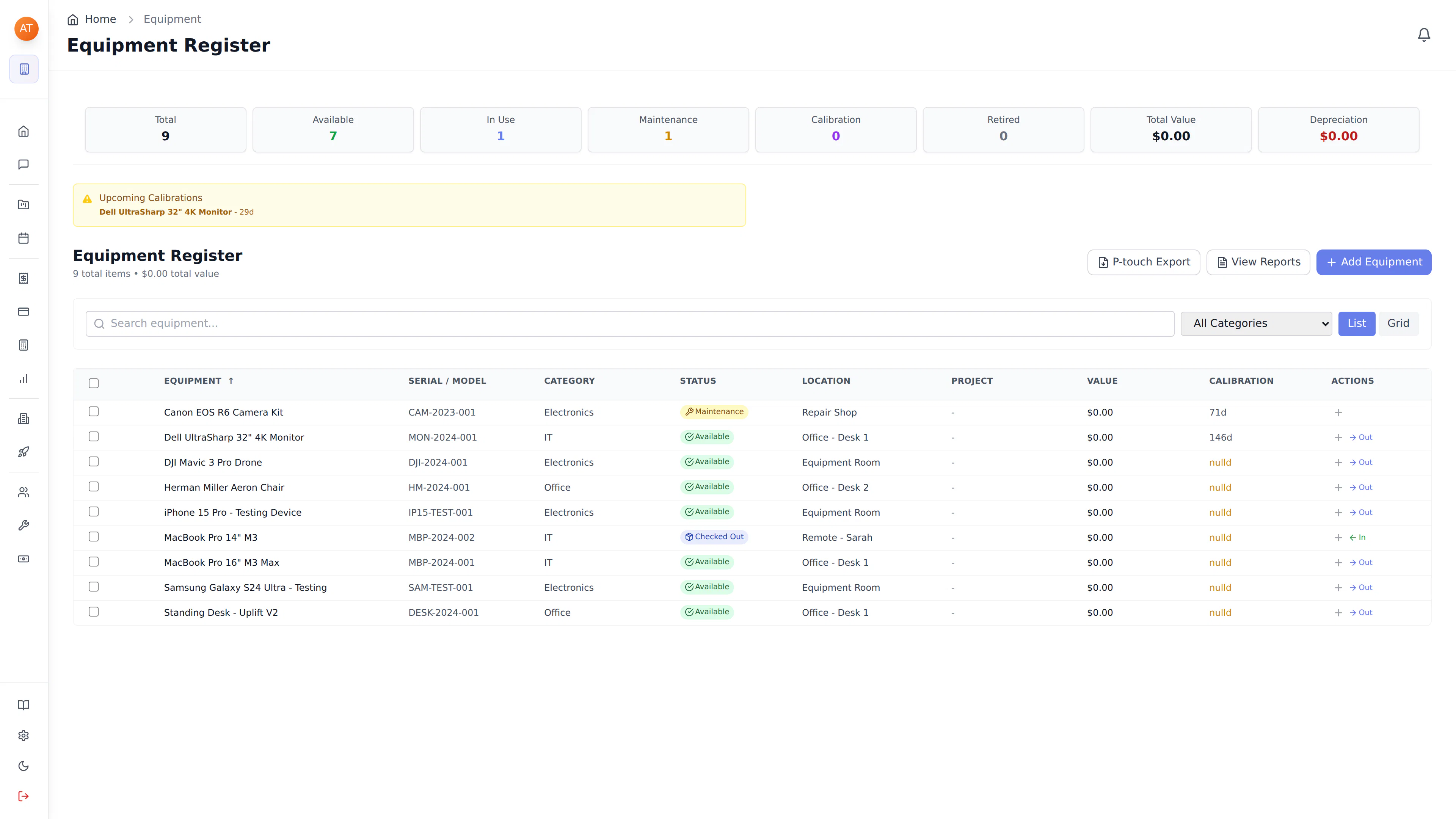
Task: Click the Checked Out status badge
Action: pyautogui.click(x=714, y=537)
